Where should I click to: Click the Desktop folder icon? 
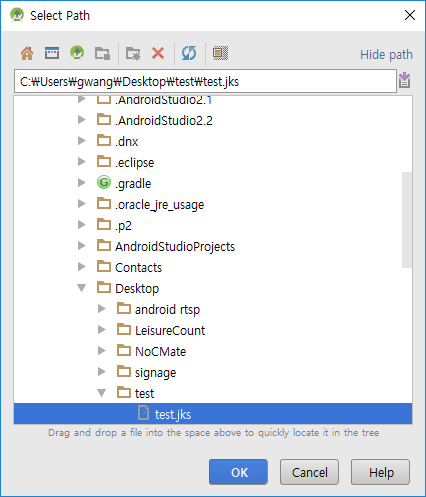[x=104, y=287]
